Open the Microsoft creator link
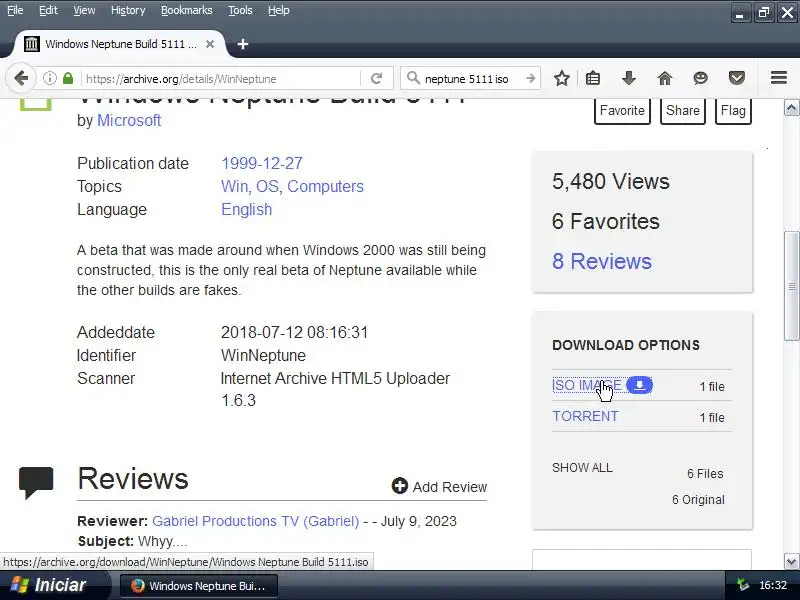The width and height of the screenshot is (800, 600). (129, 120)
